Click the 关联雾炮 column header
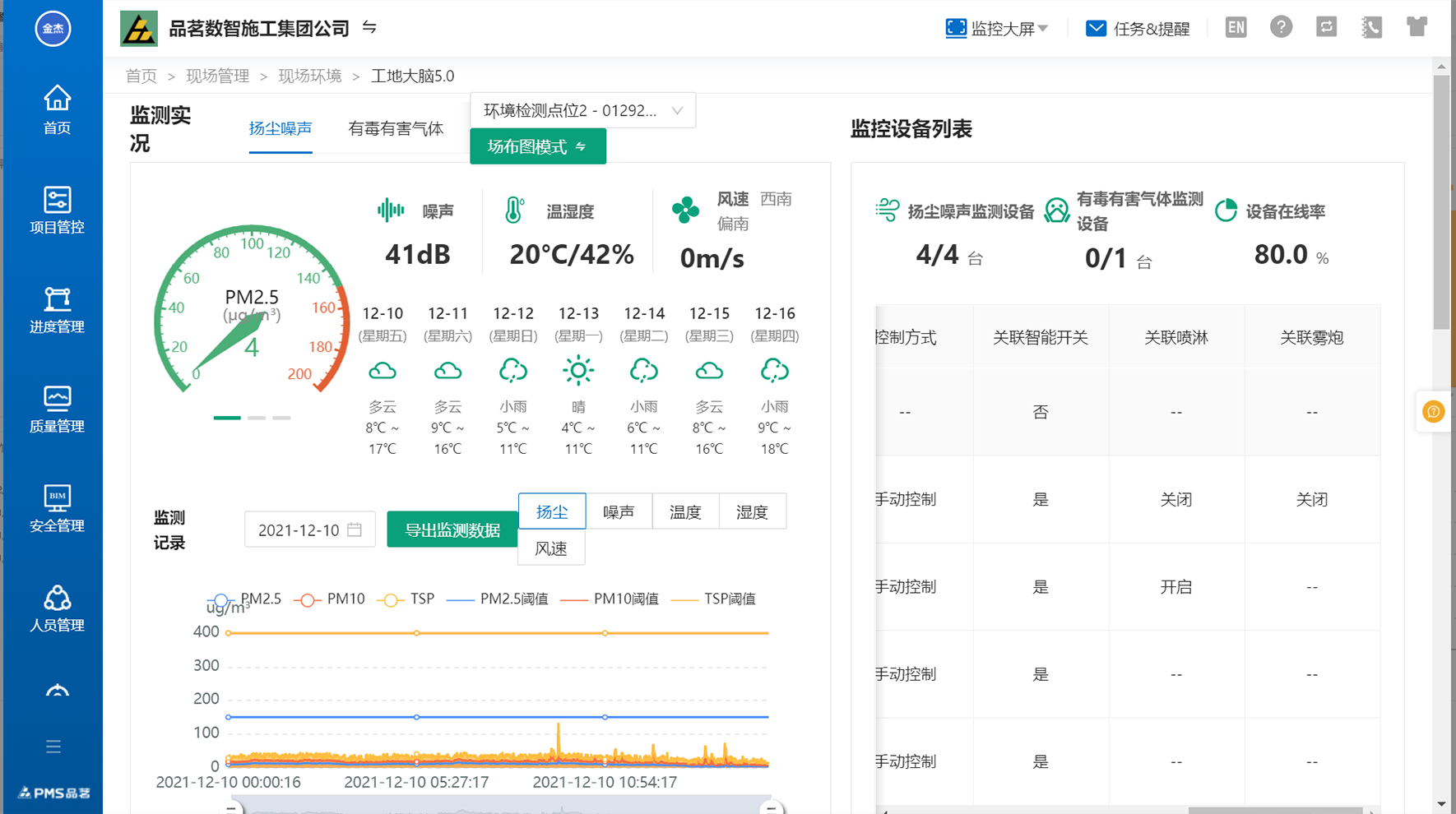This screenshot has height=814, width=1456. [1312, 337]
